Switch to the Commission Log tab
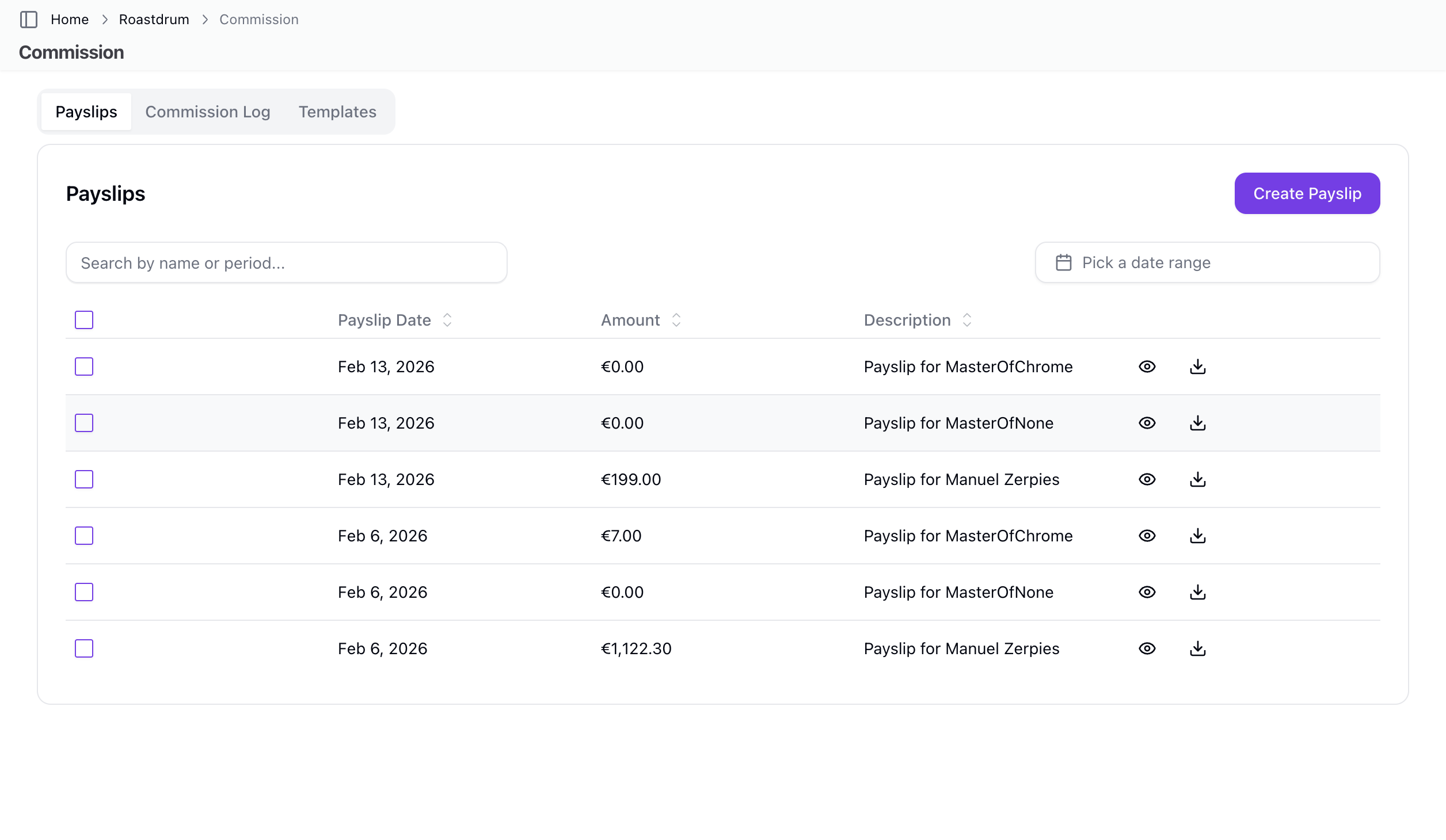Screen dimensions: 1446x840 click(x=207, y=112)
